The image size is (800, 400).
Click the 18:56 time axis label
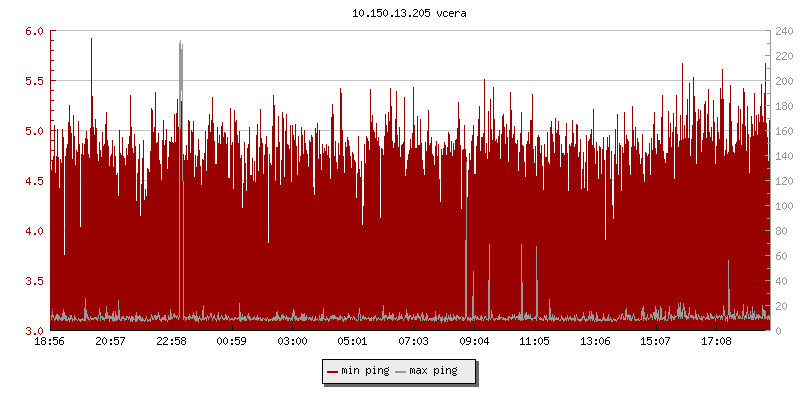click(50, 342)
